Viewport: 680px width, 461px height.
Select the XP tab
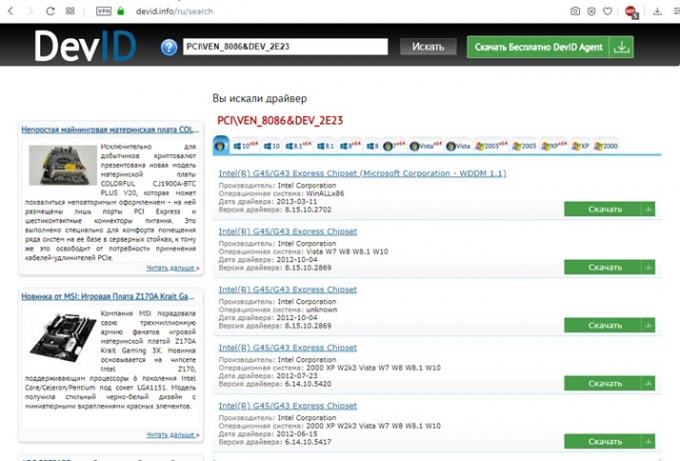(x=580, y=146)
